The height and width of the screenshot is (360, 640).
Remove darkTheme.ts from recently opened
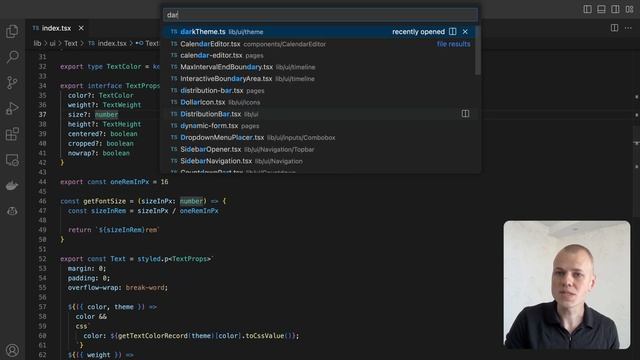[x=465, y=31]
